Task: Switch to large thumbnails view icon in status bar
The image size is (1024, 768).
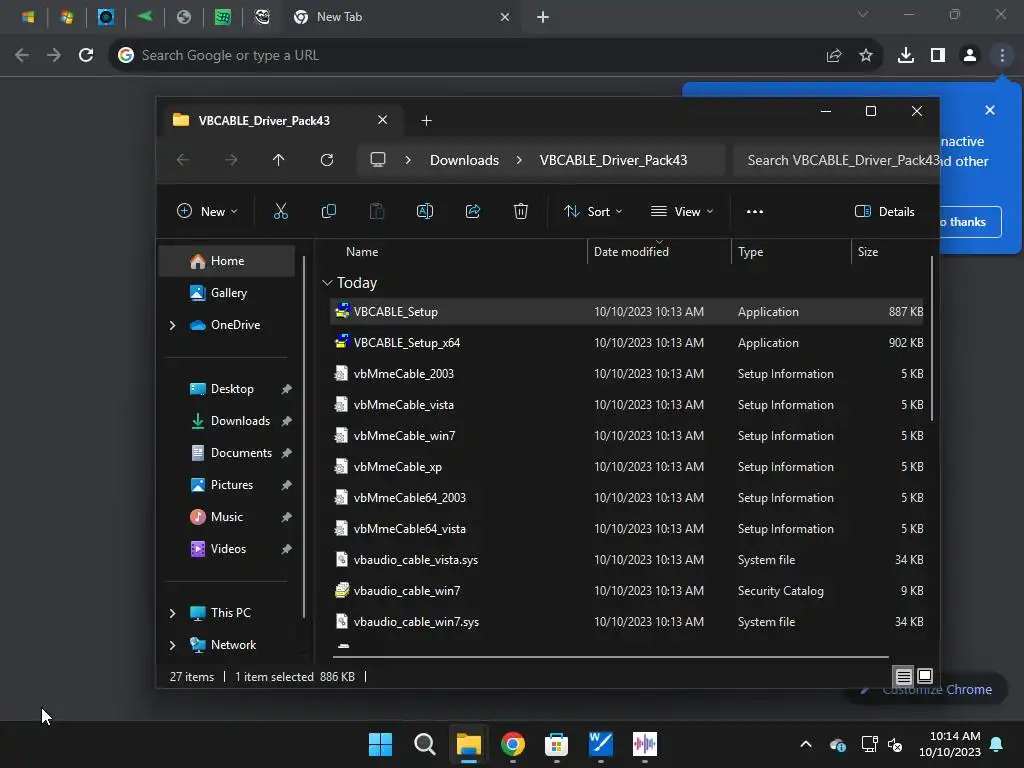Action: (925, 677)
